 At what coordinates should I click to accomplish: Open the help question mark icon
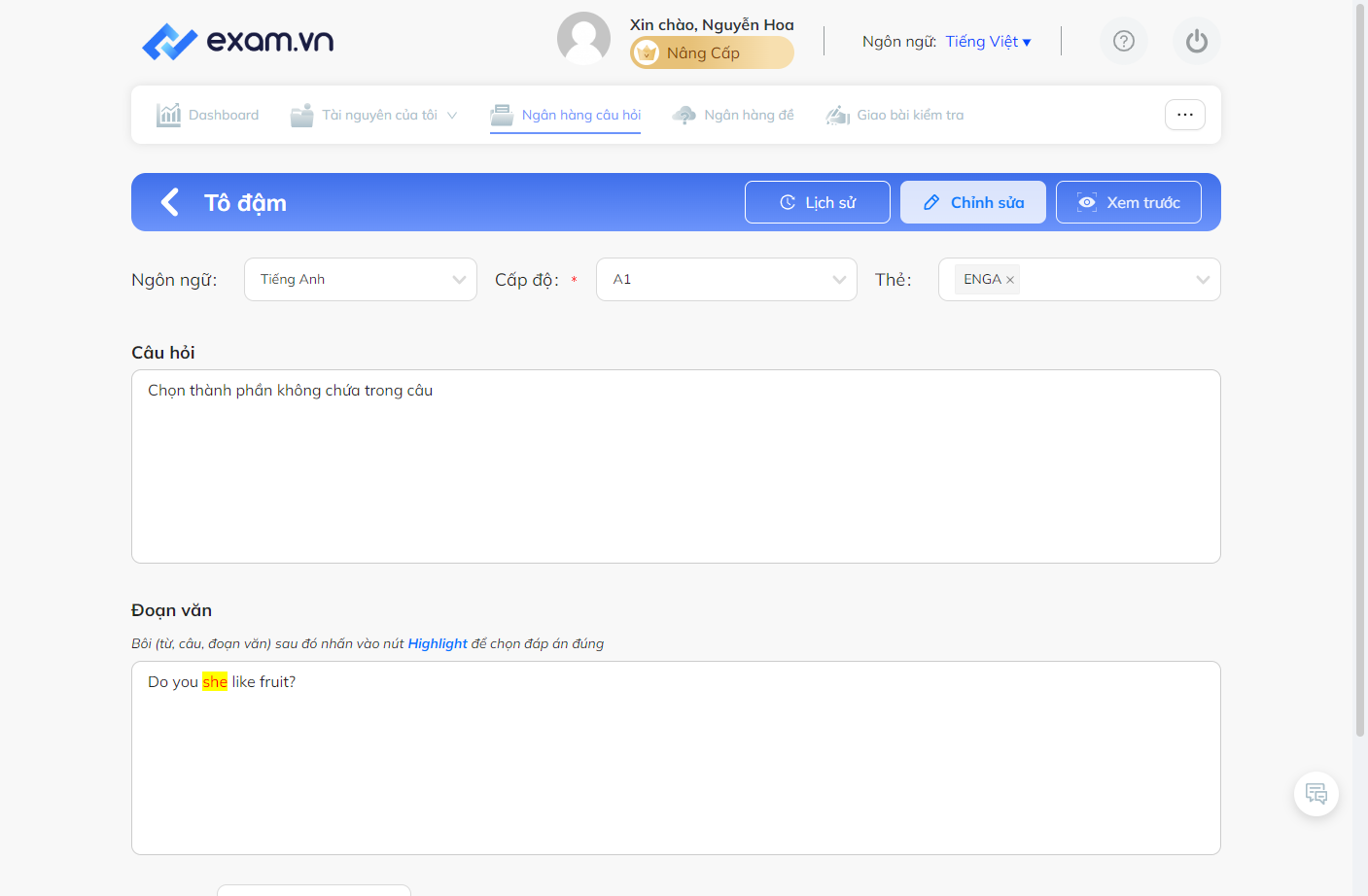[1124, 41]
